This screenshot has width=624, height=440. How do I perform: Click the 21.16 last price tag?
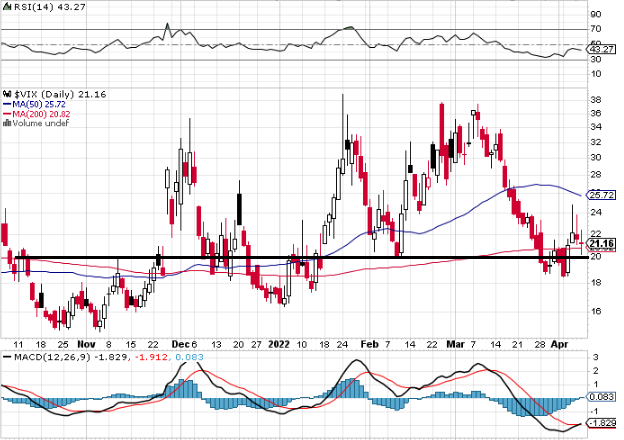602,243
